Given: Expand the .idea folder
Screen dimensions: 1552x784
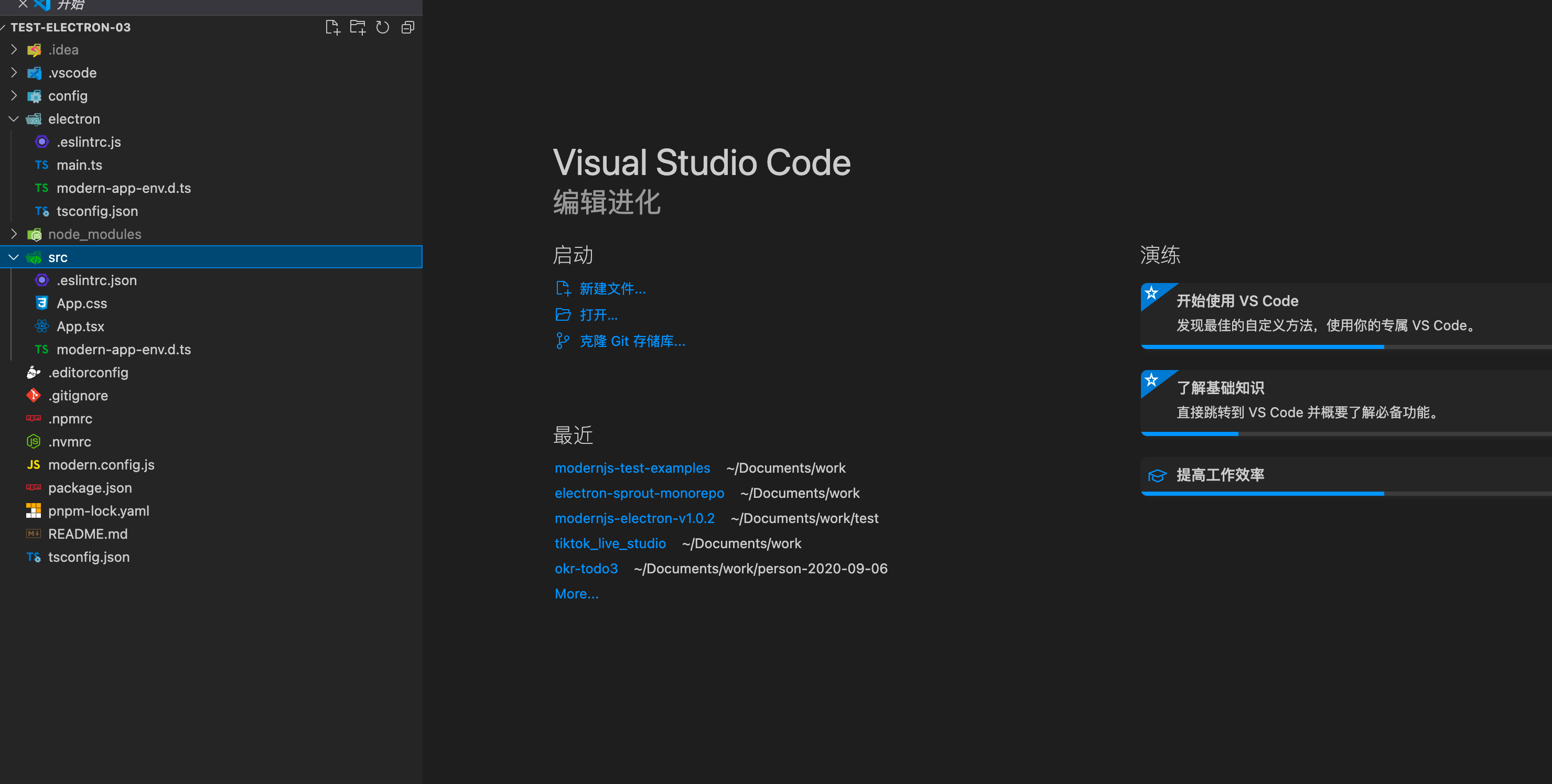Looking at the screenshot, I should [14, 49].
